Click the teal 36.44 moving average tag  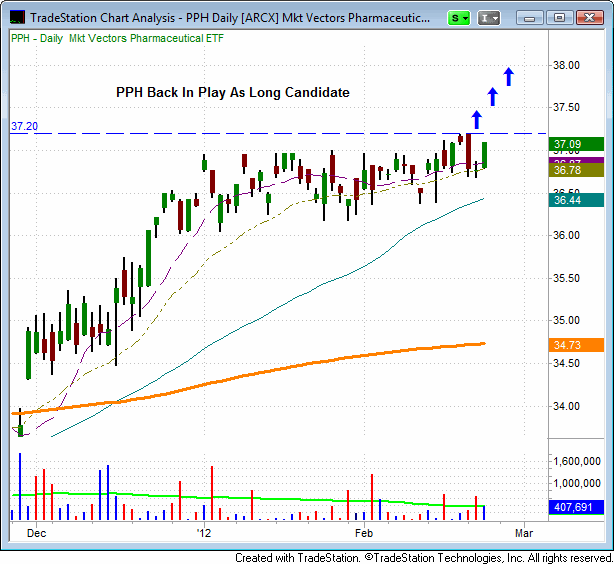[576, 200]
